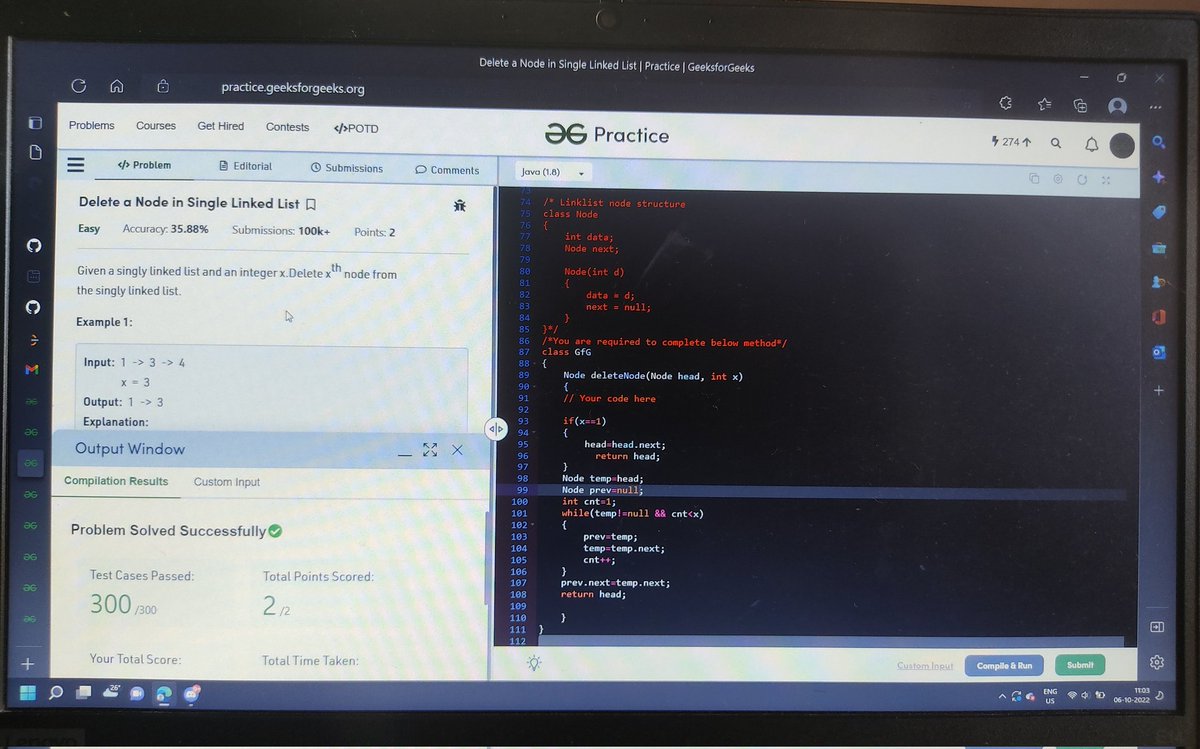Open the Microsoft Edge taskbar icon
This screenshot has width=1200, height=749.
(163, 694)
